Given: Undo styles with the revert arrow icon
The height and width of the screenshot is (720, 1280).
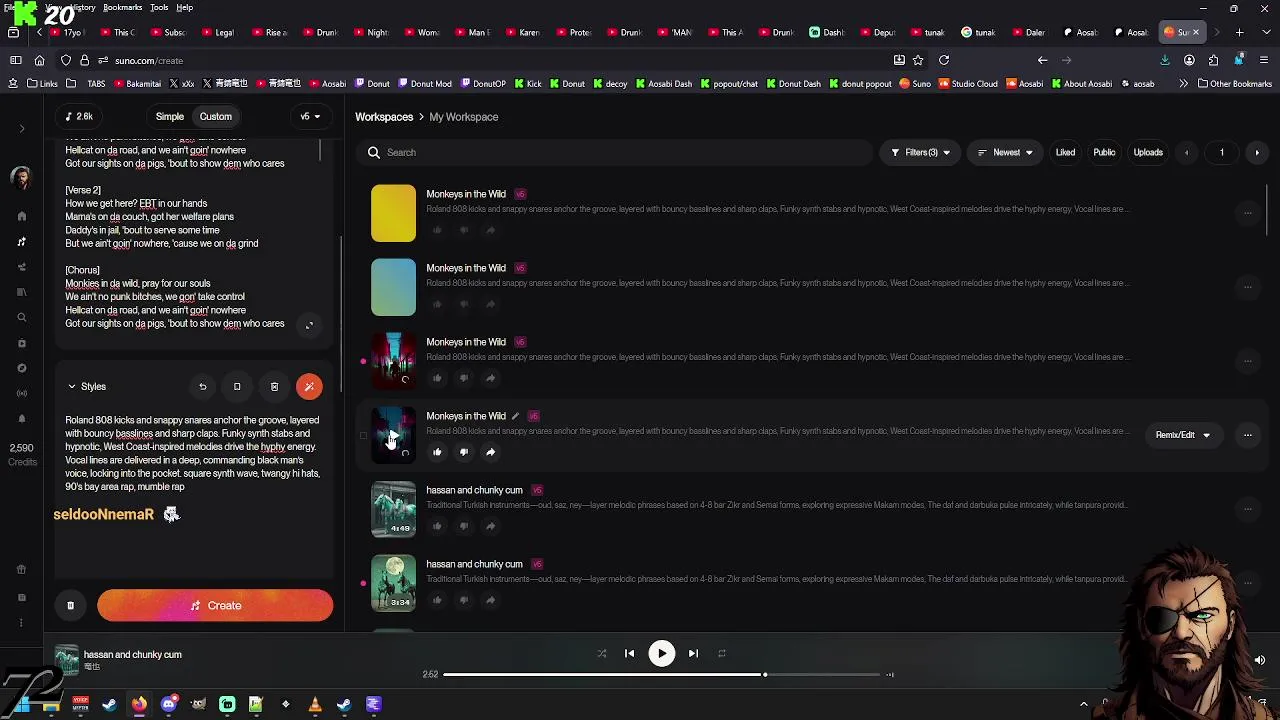Looking at the screenshot, I should pos(203,387).
